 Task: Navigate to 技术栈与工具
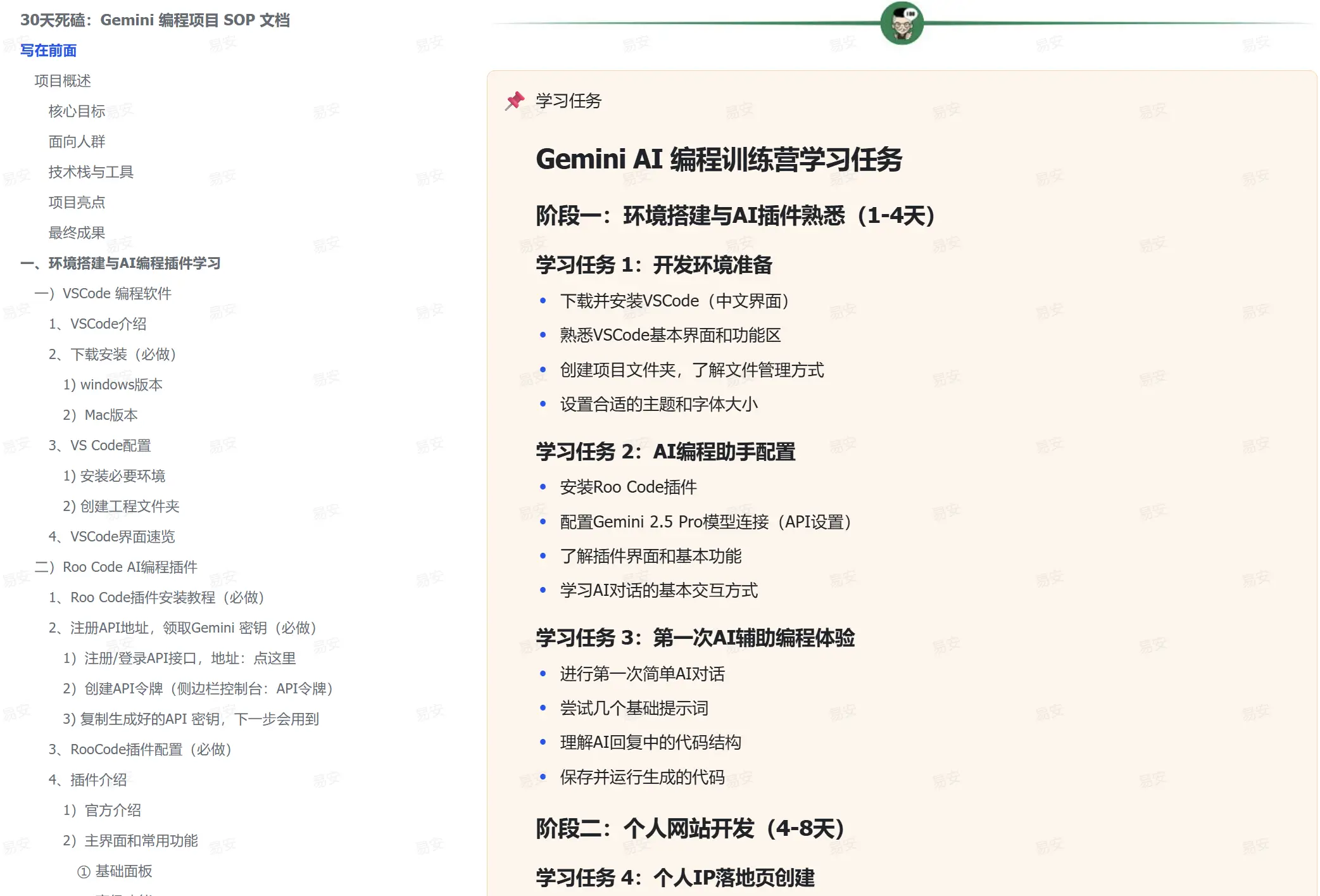coord(91,172)
